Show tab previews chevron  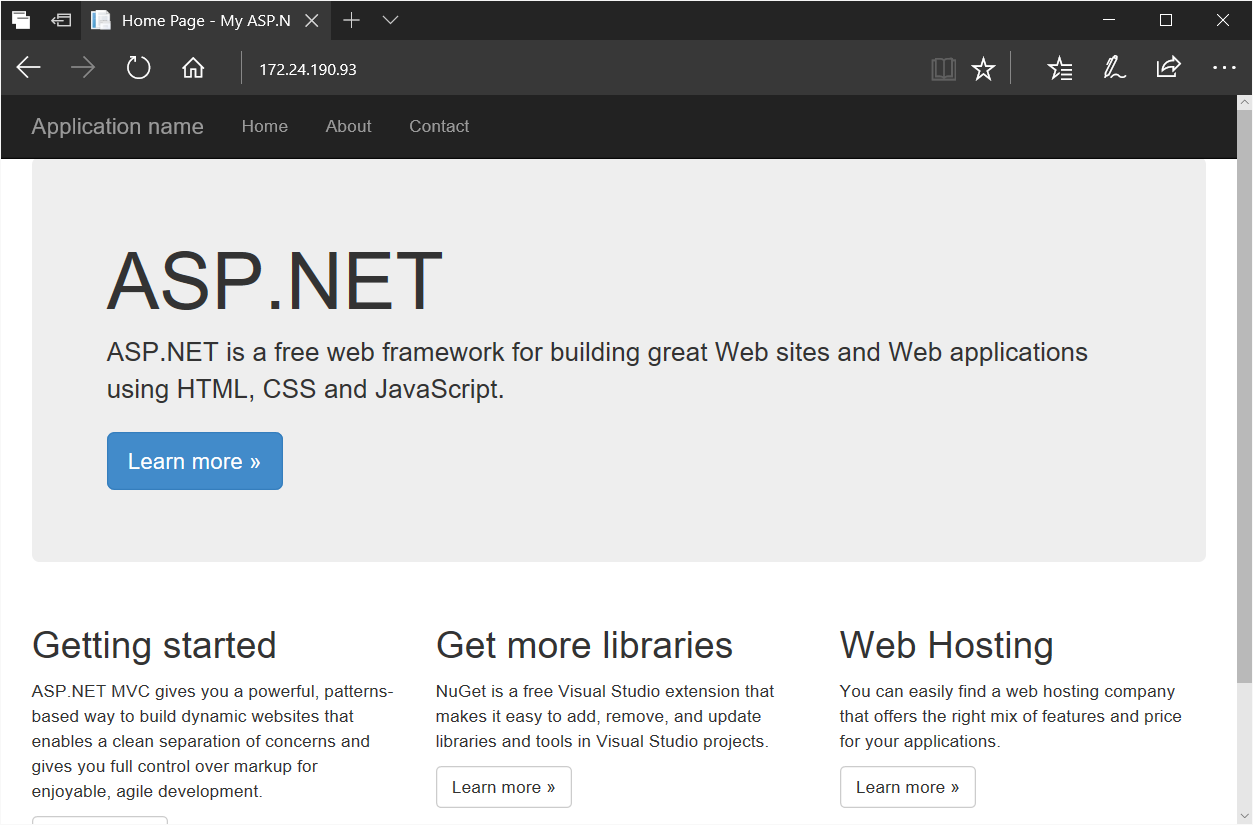391,20
